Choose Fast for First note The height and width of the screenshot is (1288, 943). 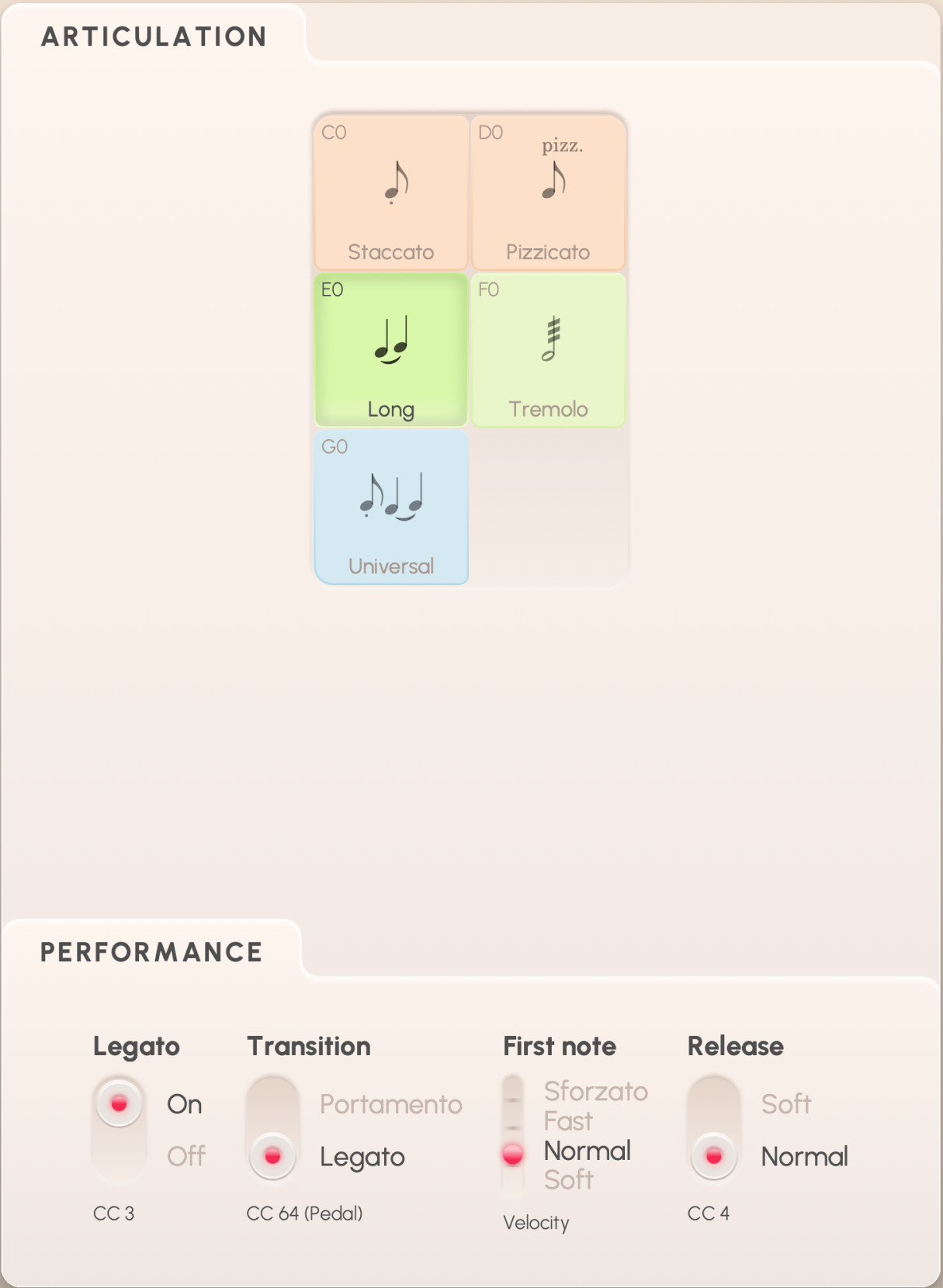(568, 1121)
